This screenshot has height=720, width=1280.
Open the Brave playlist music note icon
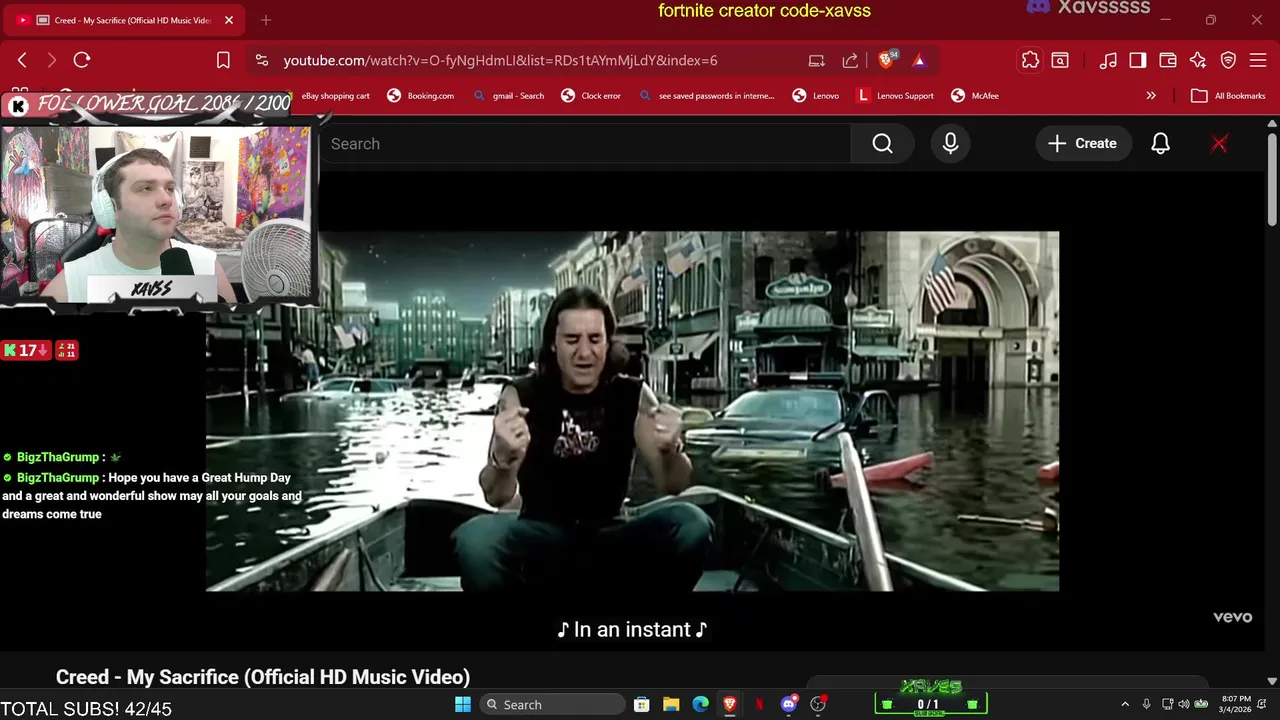(x=1108, y=60)
